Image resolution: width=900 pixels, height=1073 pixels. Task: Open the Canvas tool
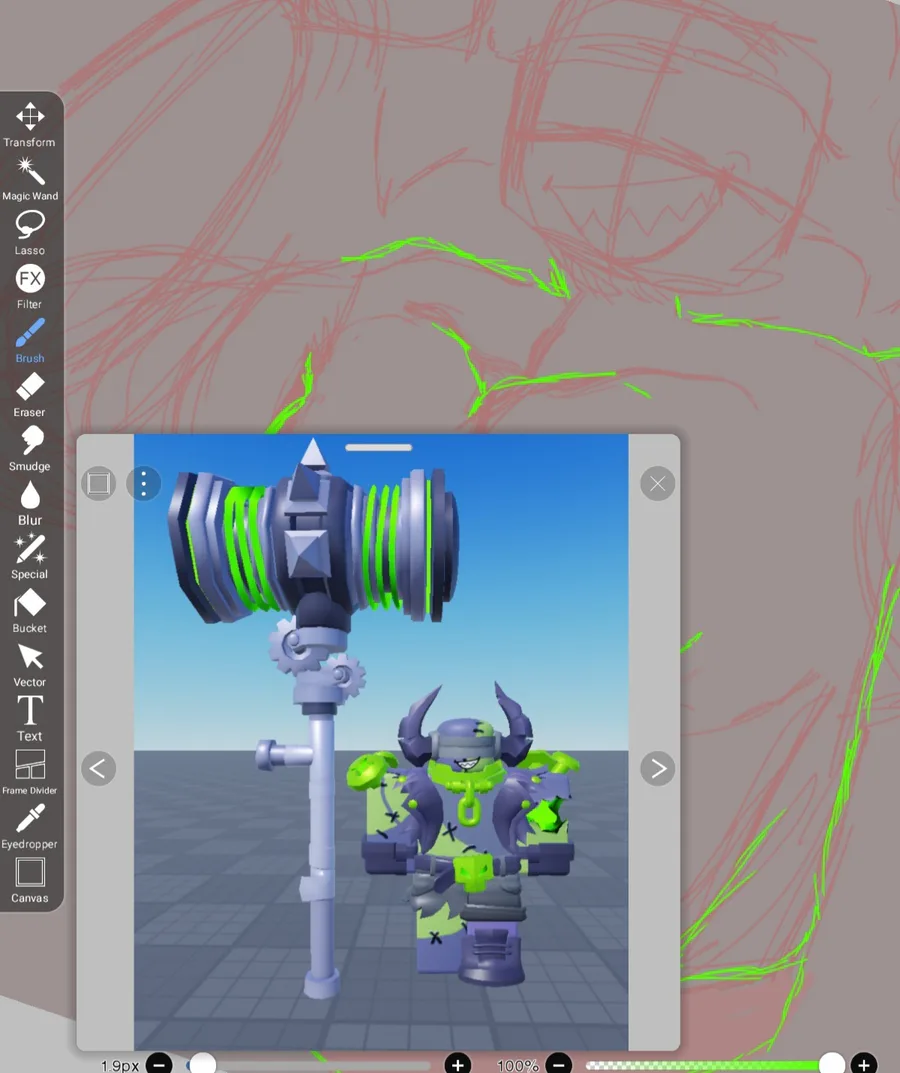29,881
